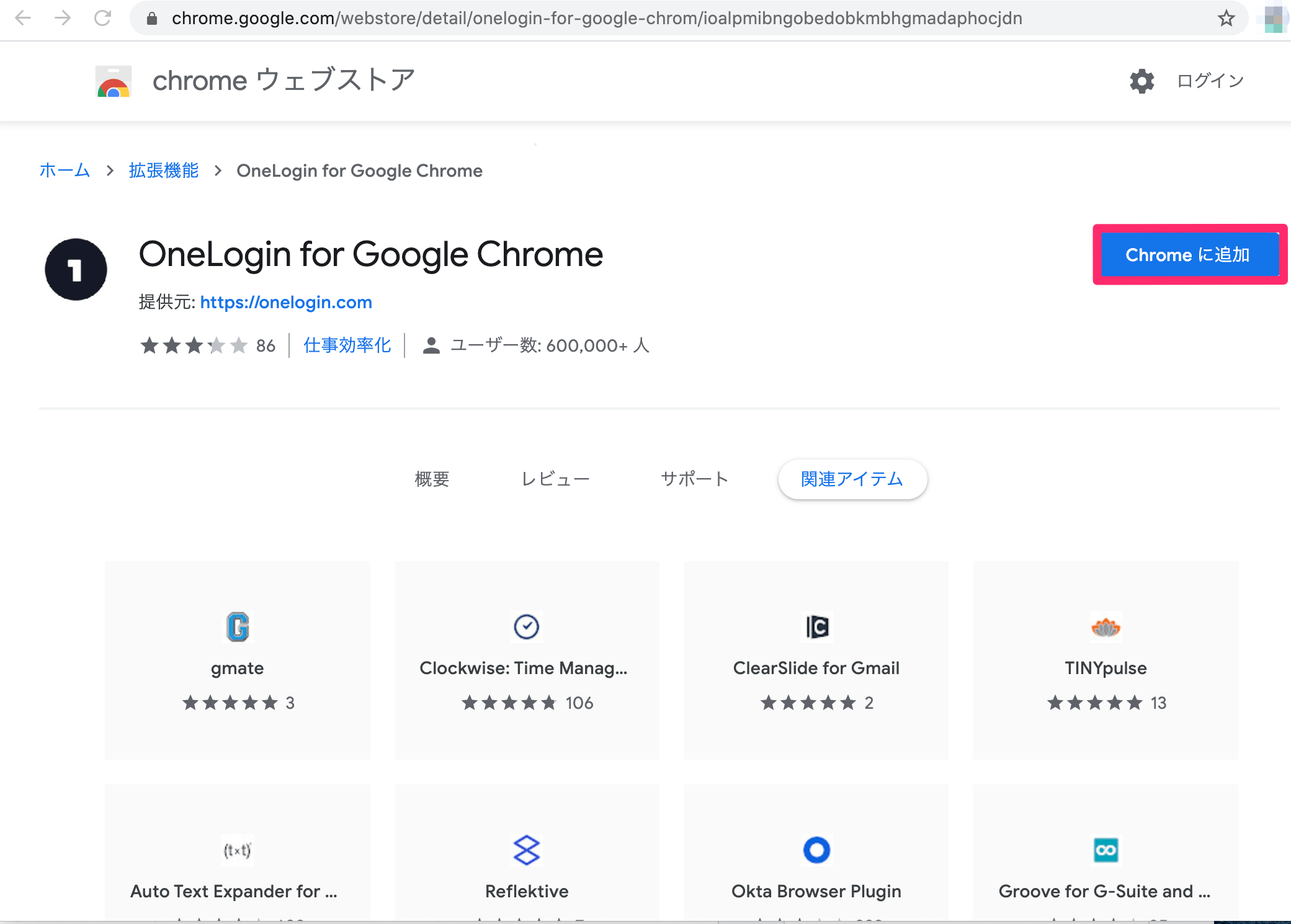Click the Reflektive icon
Image resolution: width=1291 pixels, height=924 pixels.
point(527,850)
